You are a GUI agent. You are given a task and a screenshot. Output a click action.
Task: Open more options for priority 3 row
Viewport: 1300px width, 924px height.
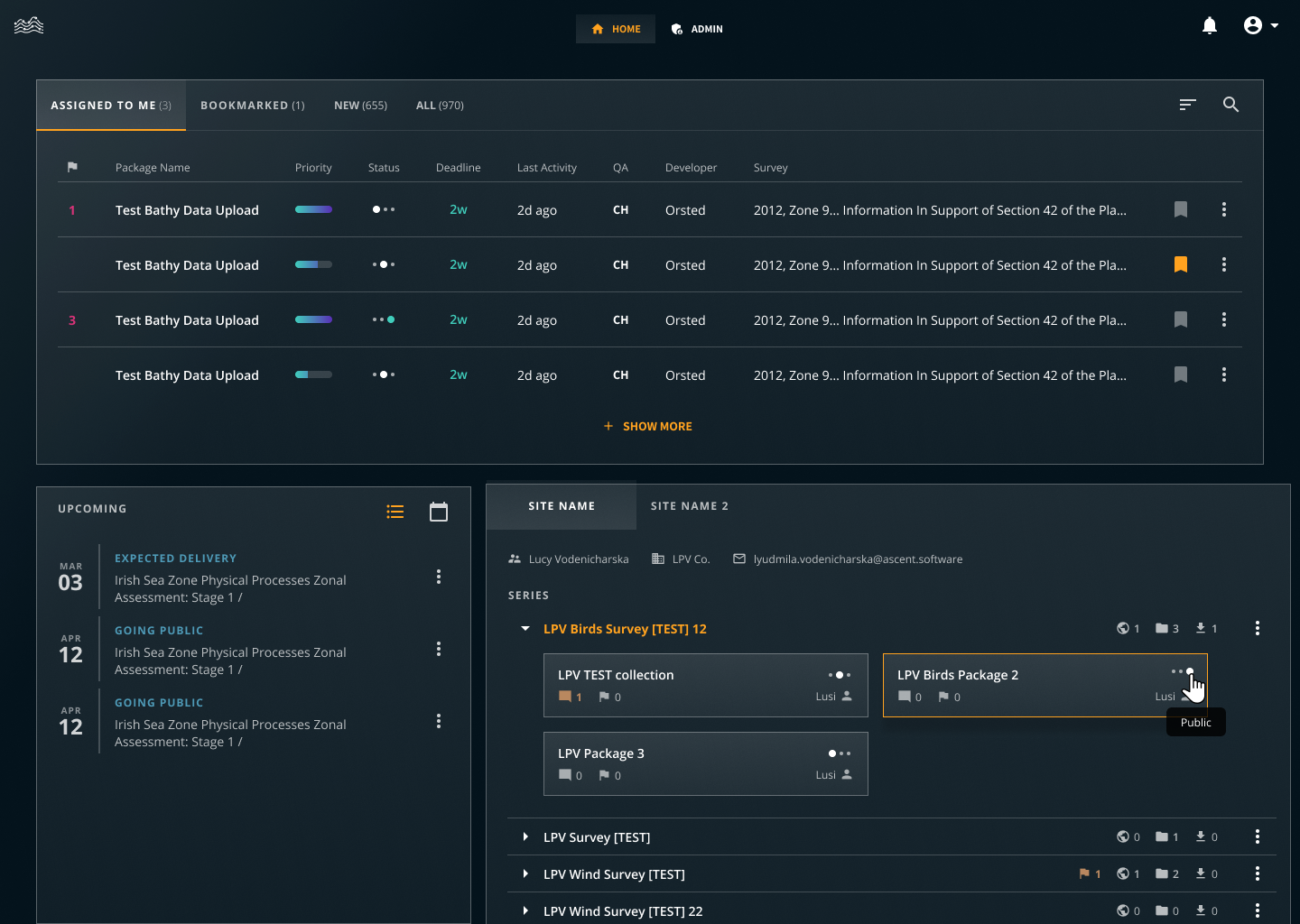(x=1224, y=319)
